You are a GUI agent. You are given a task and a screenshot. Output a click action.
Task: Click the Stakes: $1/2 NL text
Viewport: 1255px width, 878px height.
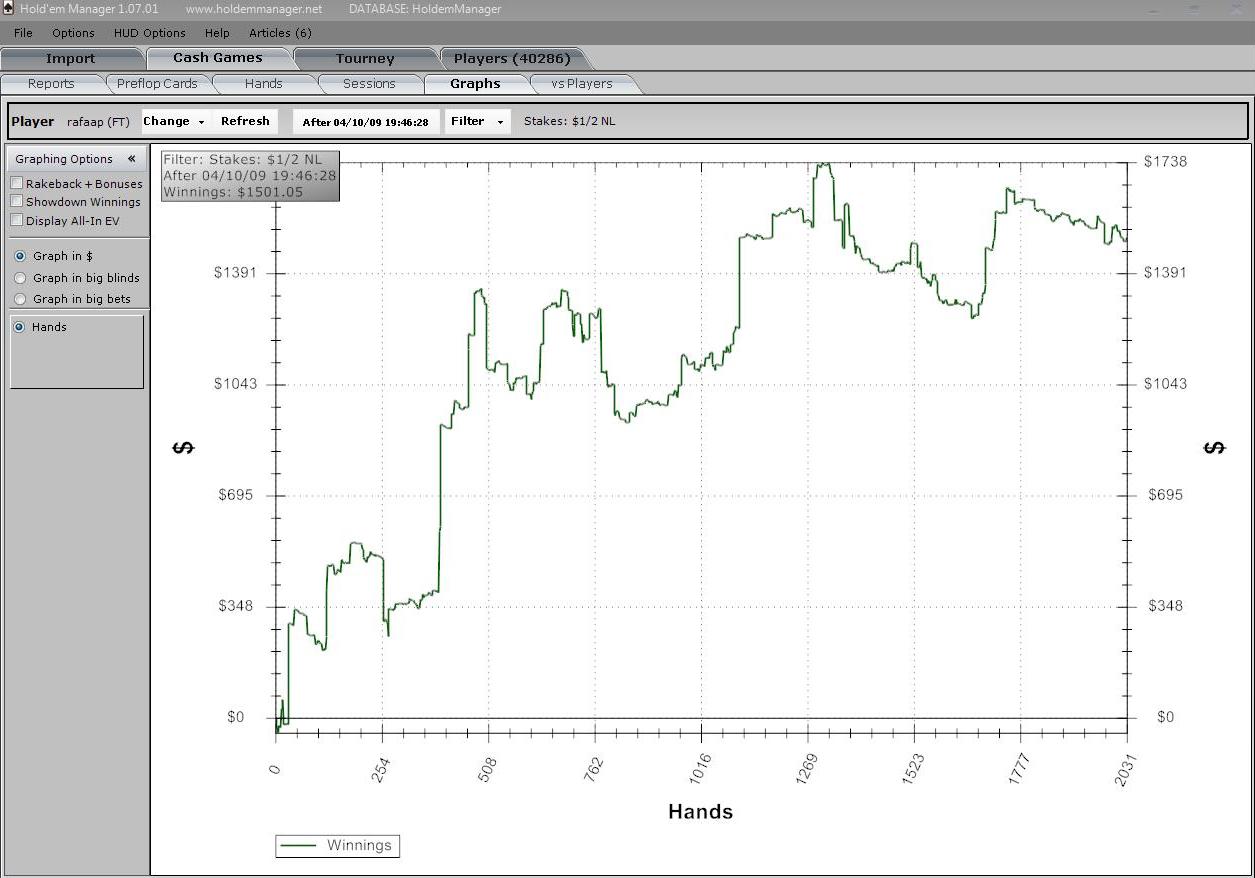pyautogui.click(x=570, y=121)
